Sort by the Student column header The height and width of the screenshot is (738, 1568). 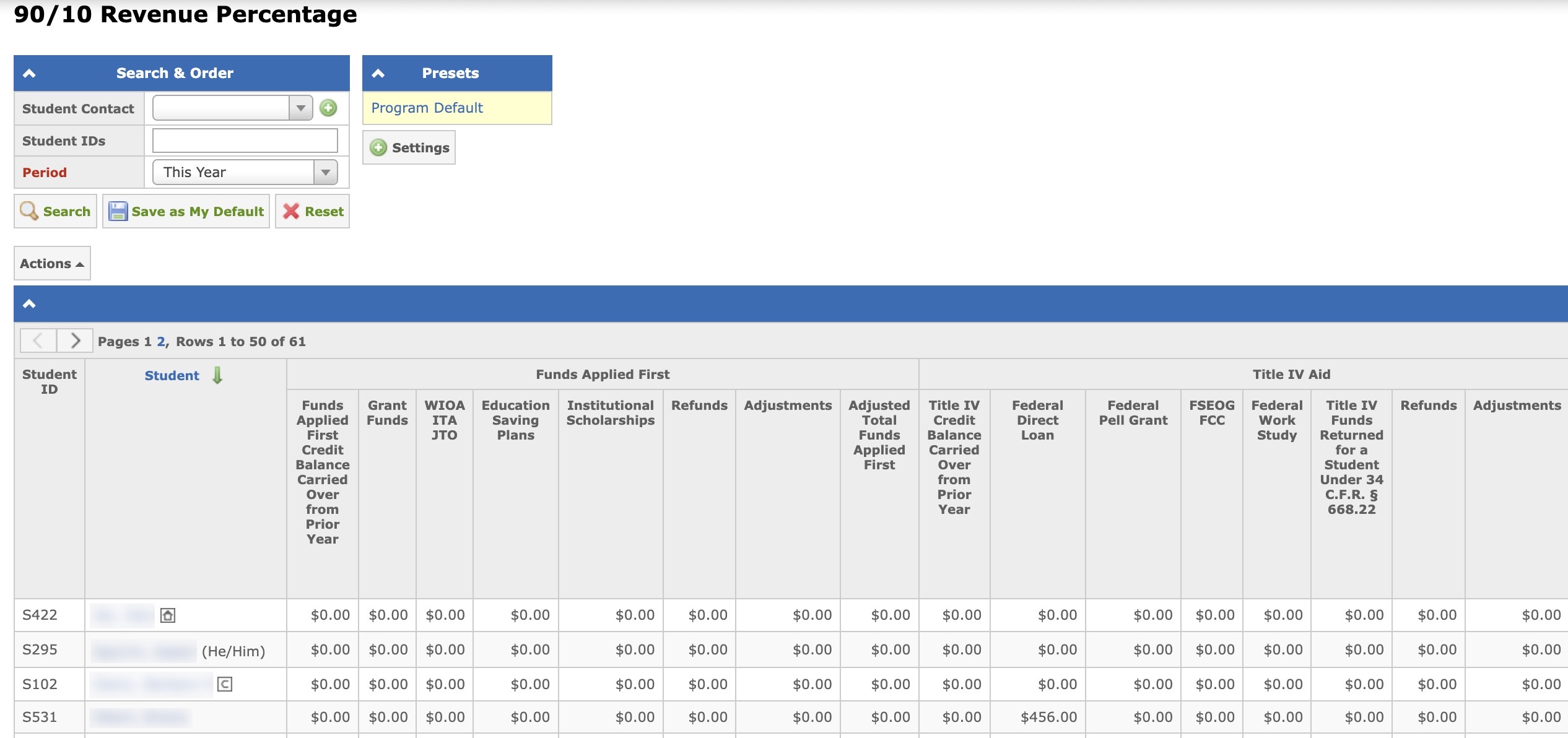coord(172,375)
